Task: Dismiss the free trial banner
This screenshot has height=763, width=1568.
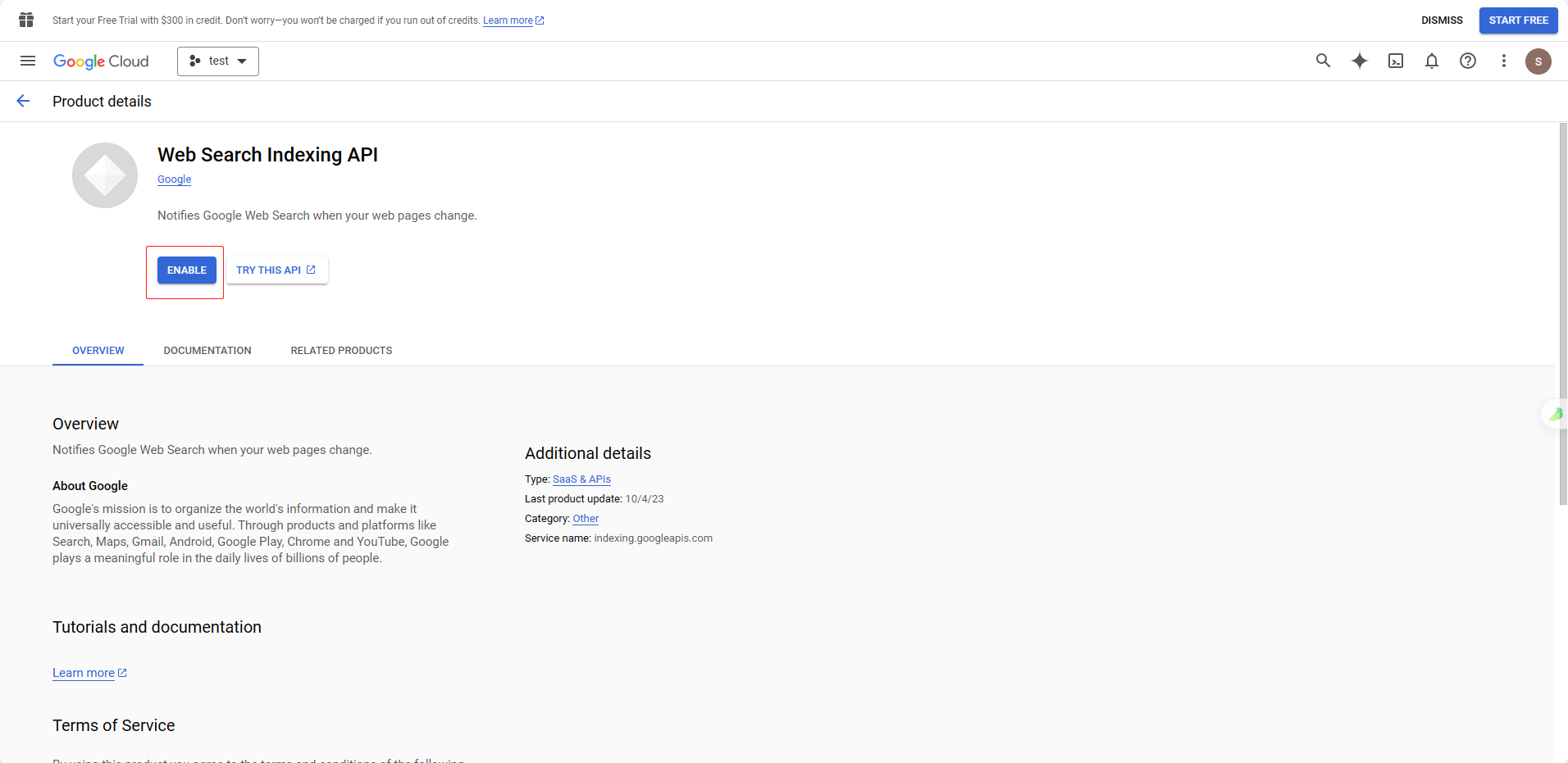Action: tap(1442, 20)
